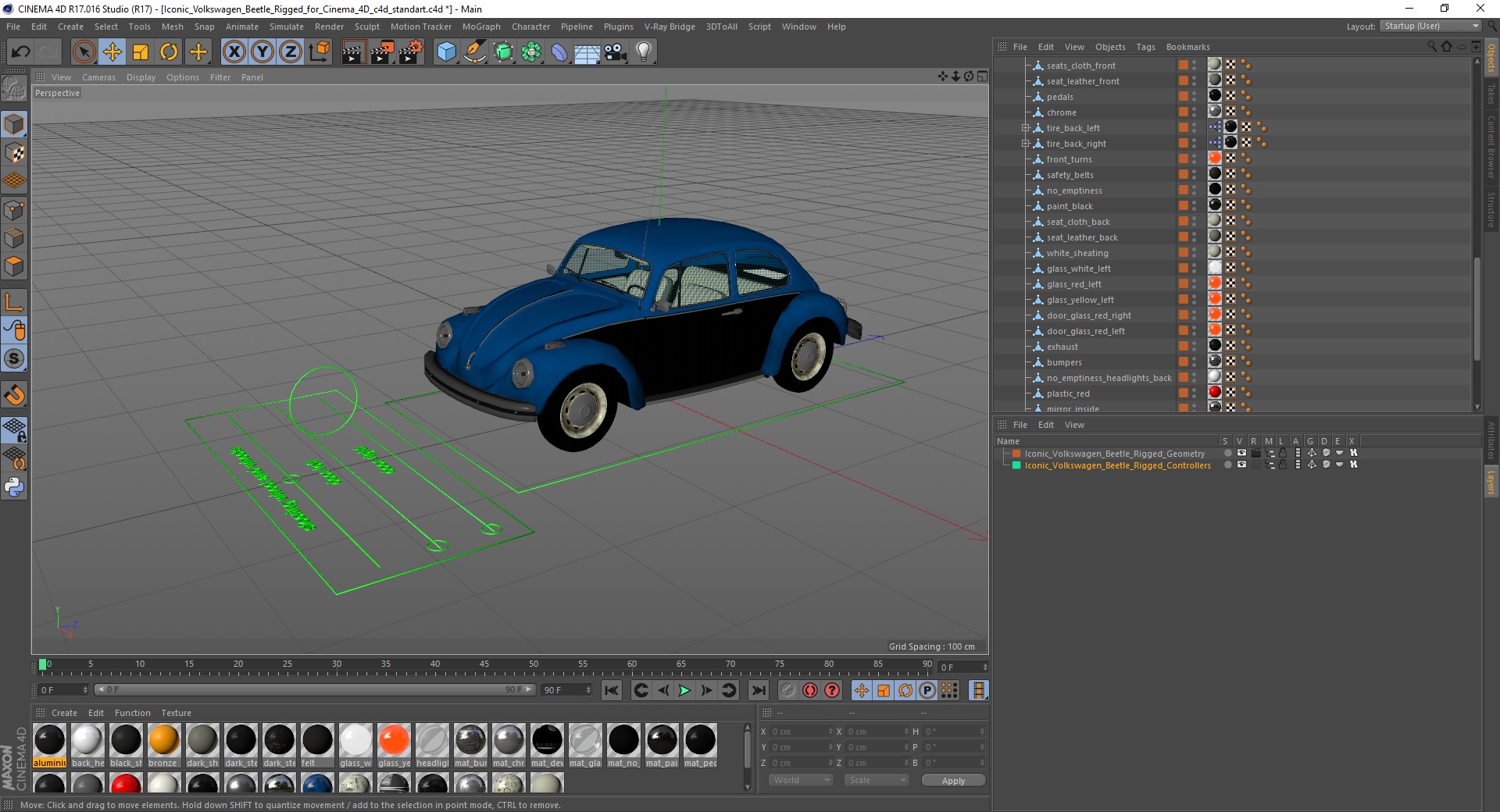Viewport: 1500px width, 812px height.
Task: Open viewport Cameras menu
Action: pos(98,77)
